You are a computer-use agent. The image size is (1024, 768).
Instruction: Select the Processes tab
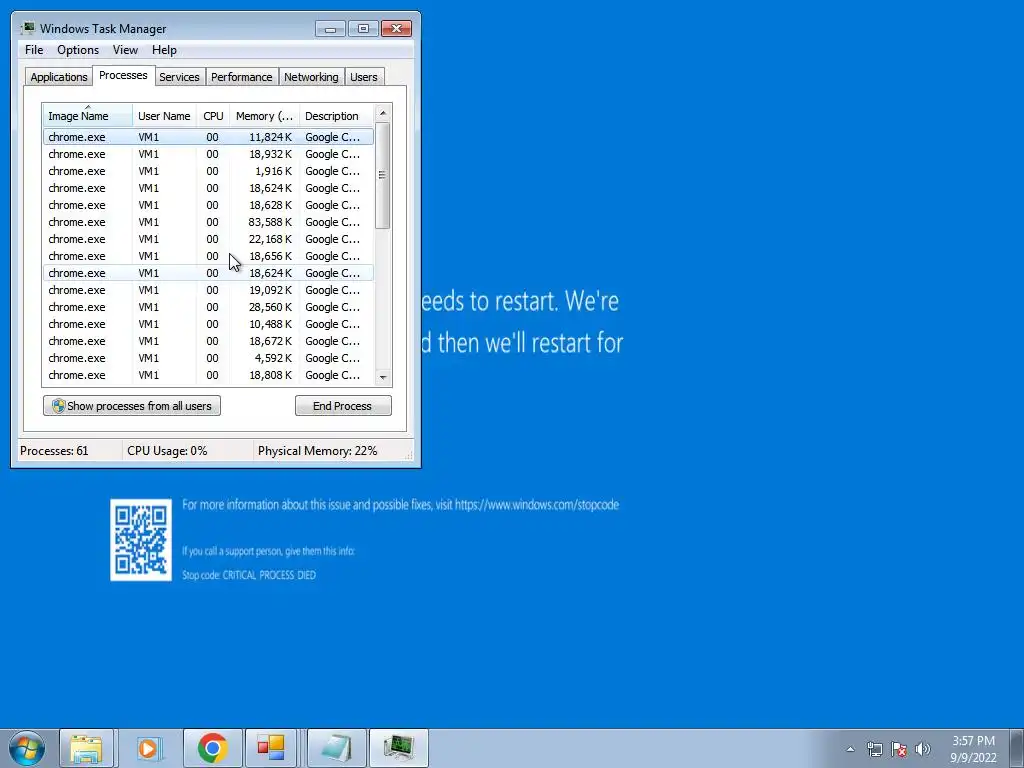click(123, 75)
